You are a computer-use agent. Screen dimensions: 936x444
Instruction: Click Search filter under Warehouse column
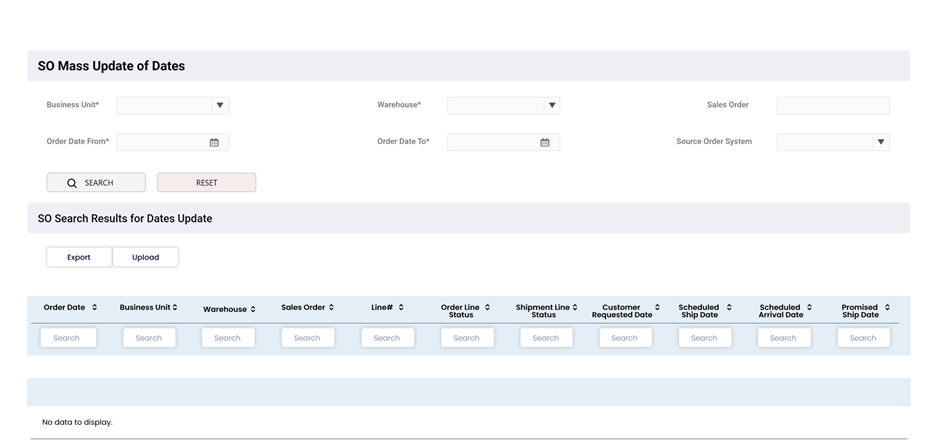[228, 338]
